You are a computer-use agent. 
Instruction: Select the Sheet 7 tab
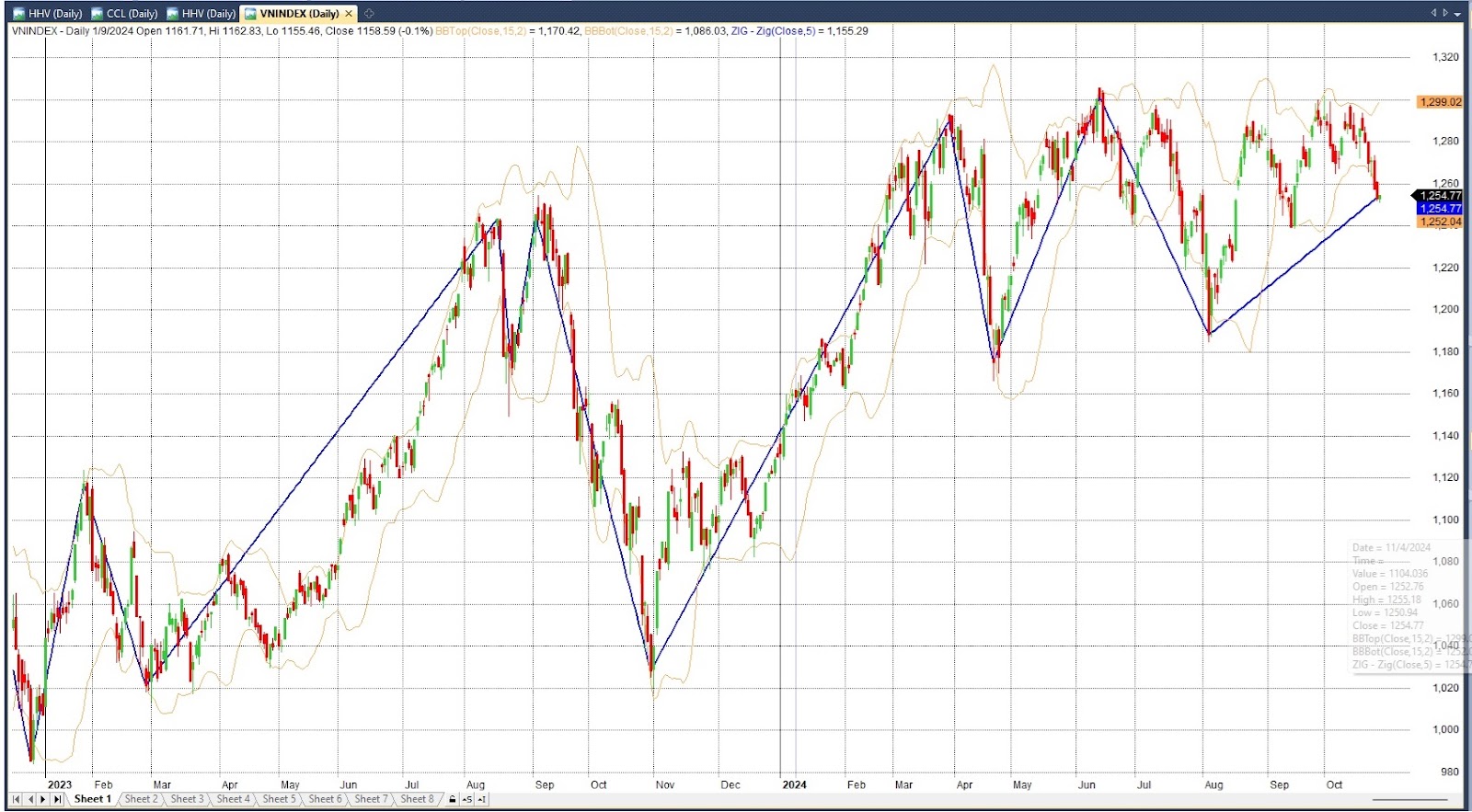pos(372,799)
